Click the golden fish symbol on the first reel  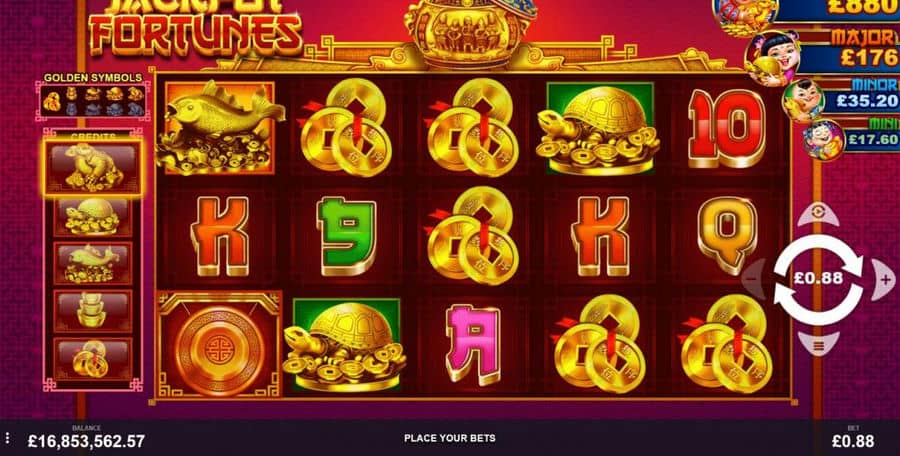coord(220,127)
